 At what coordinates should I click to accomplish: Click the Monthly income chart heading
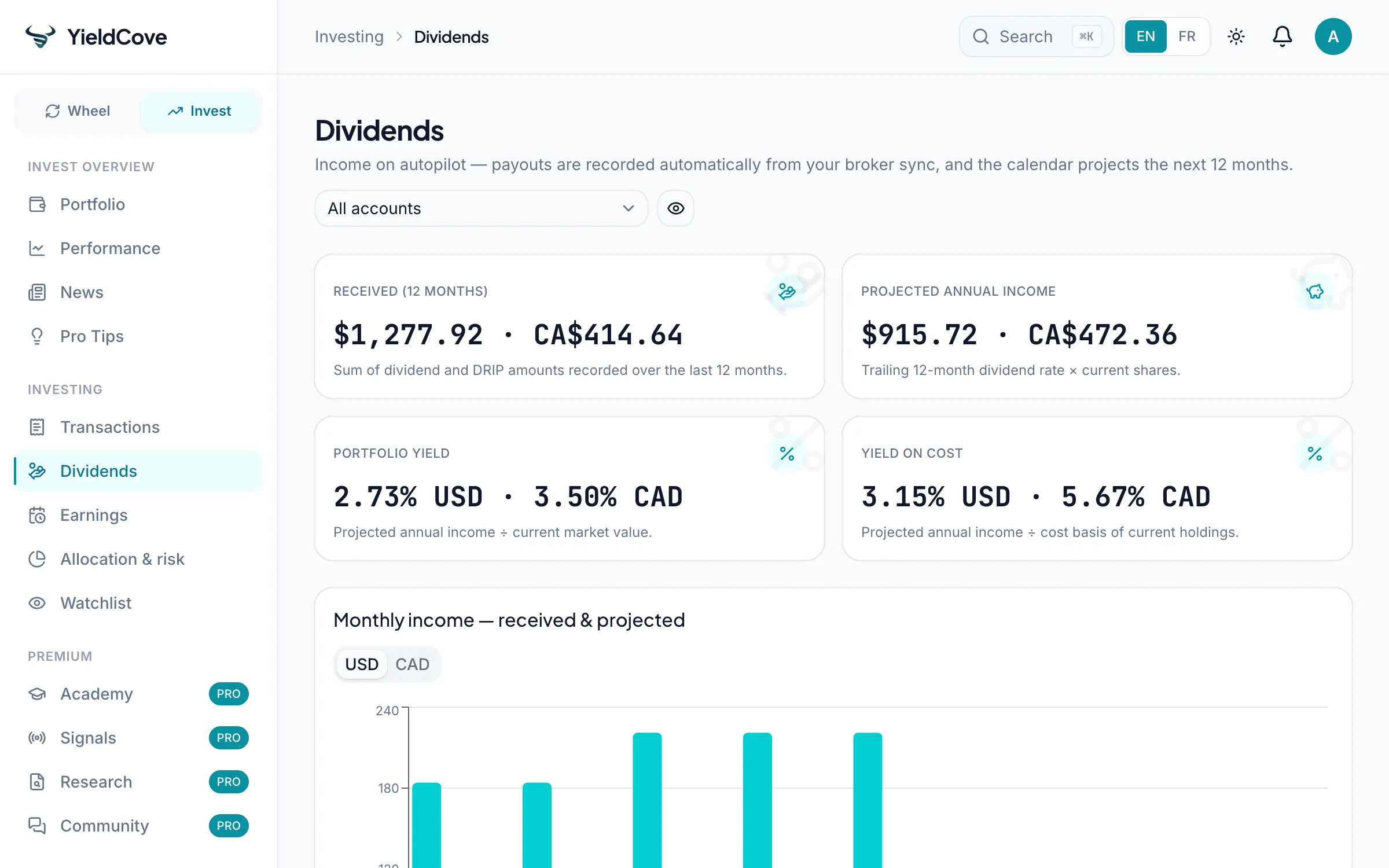(509, 620)
